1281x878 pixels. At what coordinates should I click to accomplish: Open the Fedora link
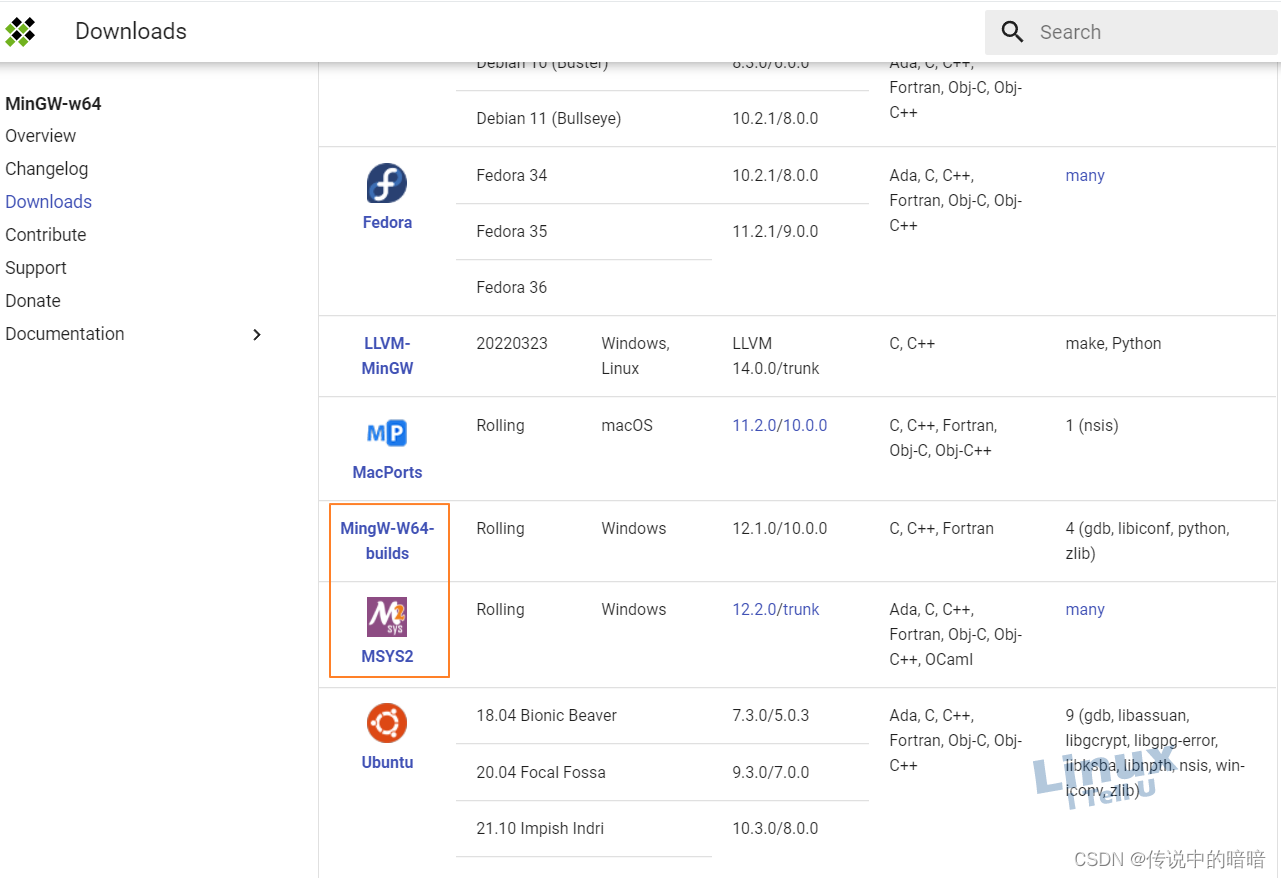[x=387, y=222]
